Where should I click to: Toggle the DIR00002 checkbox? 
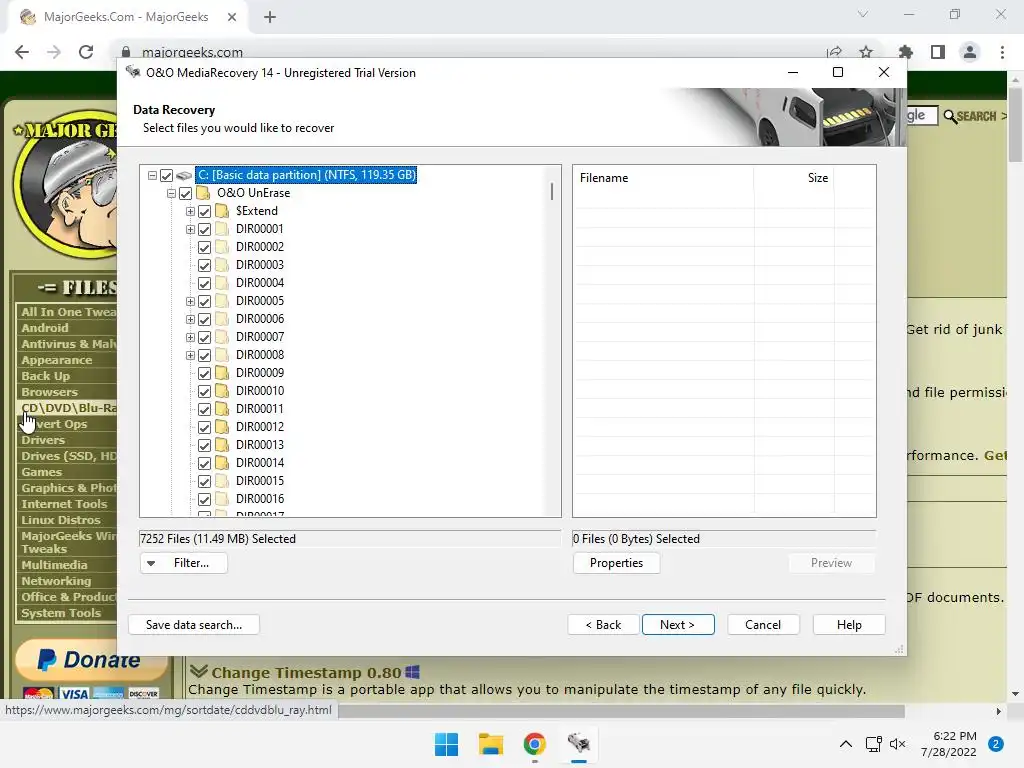click(204, 248)
